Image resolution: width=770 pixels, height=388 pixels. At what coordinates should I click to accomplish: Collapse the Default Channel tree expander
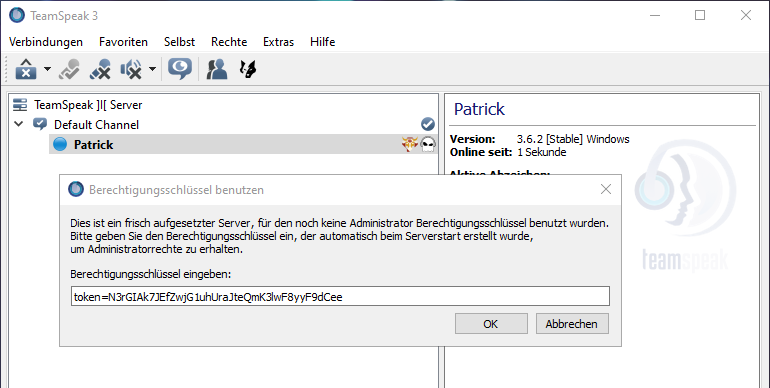(19, 124)
